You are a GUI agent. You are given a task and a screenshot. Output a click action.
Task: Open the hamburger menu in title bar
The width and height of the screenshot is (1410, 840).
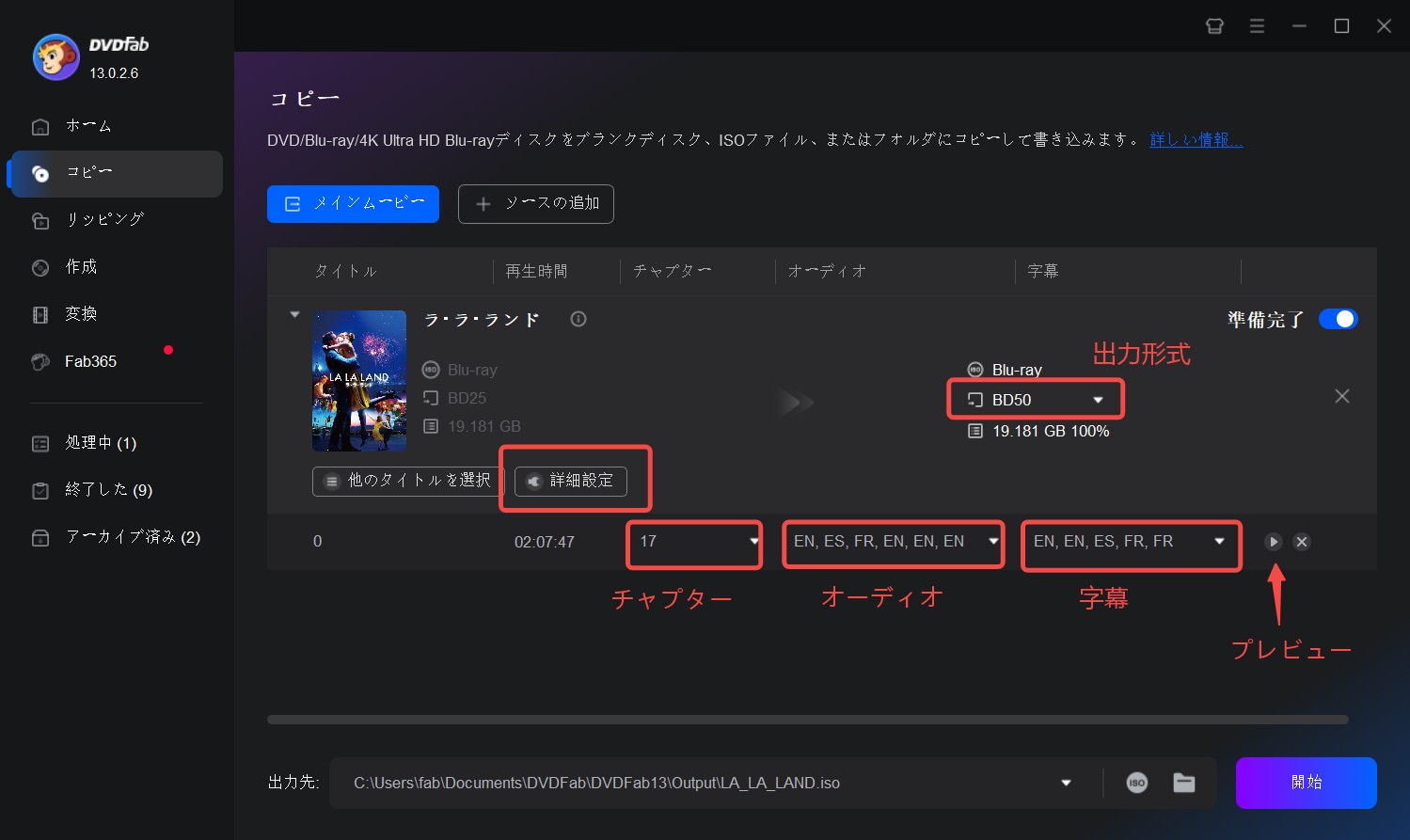pyautogui.click(x=1257, y=26)
